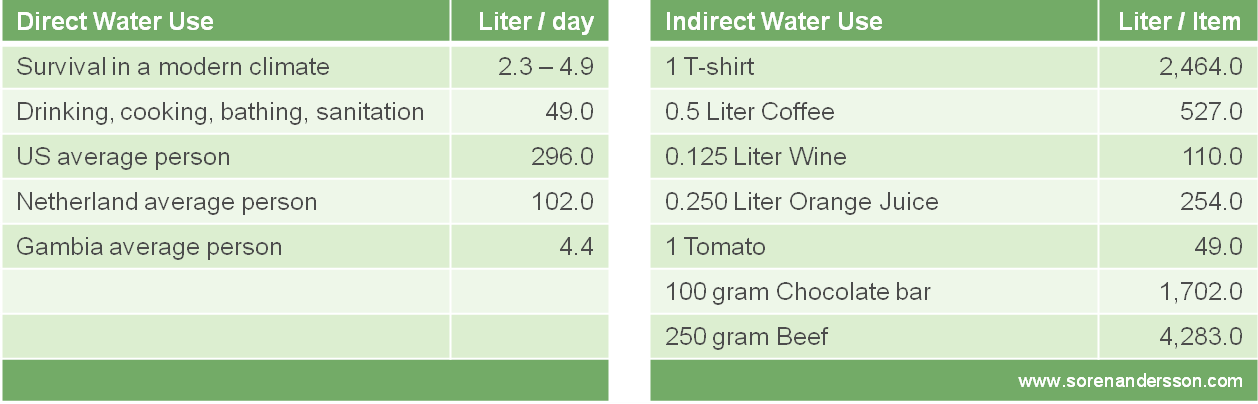Click the Indirect Water Use header
The image size is (1258, 404).
pos(774,21)
